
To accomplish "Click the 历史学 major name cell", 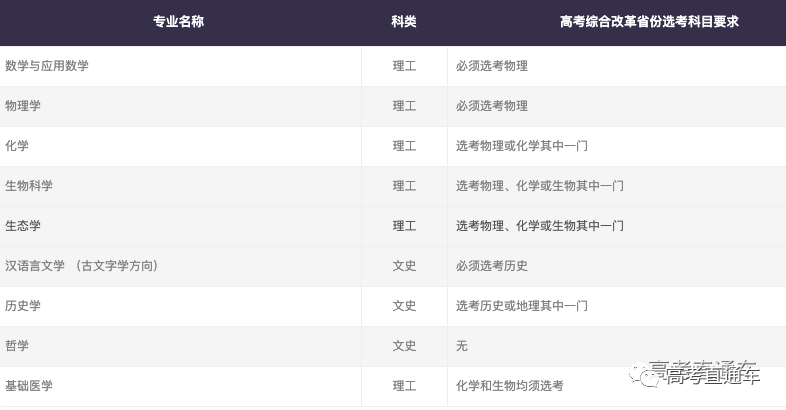I will pos(23,306).
